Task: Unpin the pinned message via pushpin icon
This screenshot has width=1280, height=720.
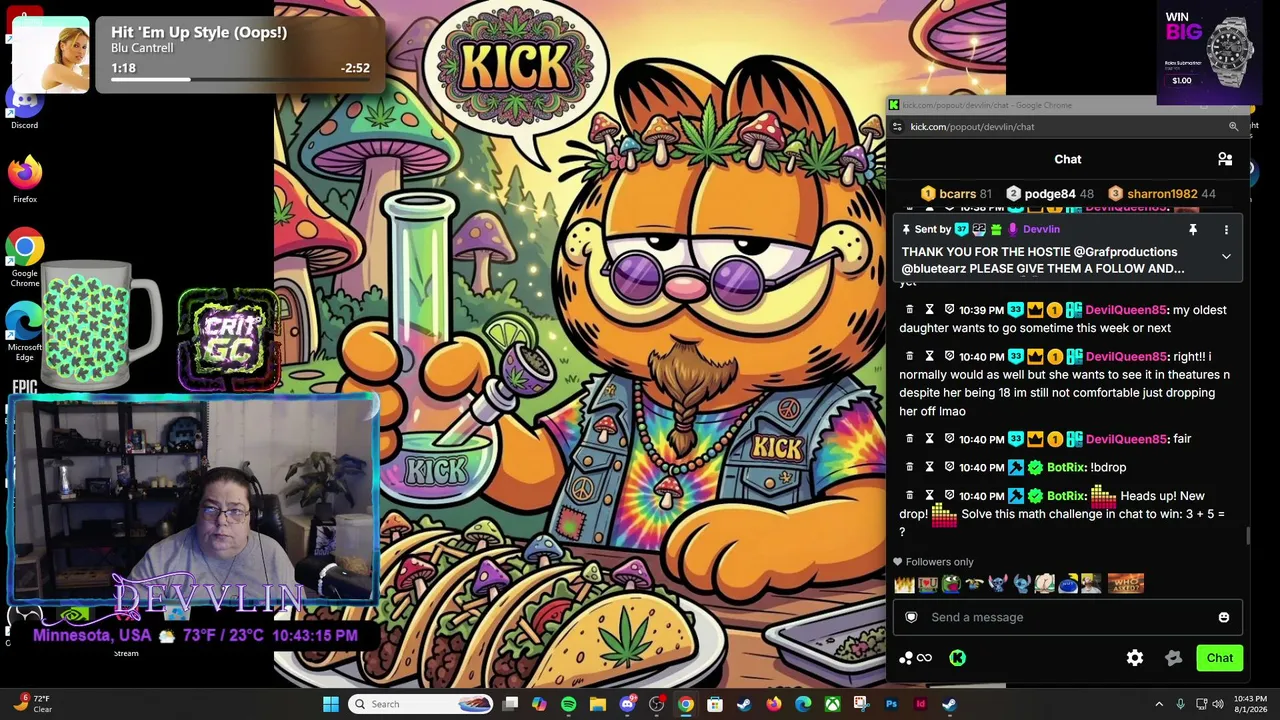Action: point(1192,230)
